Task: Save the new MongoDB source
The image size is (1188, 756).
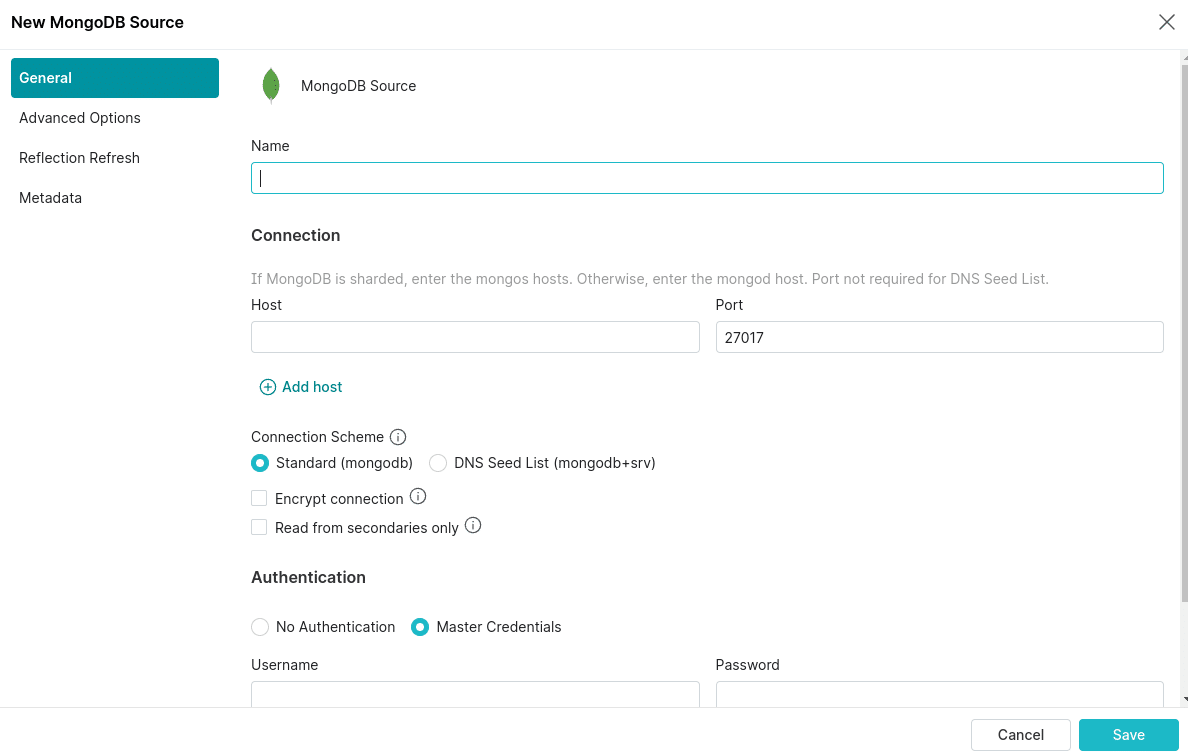Action: pos(1129,734)
